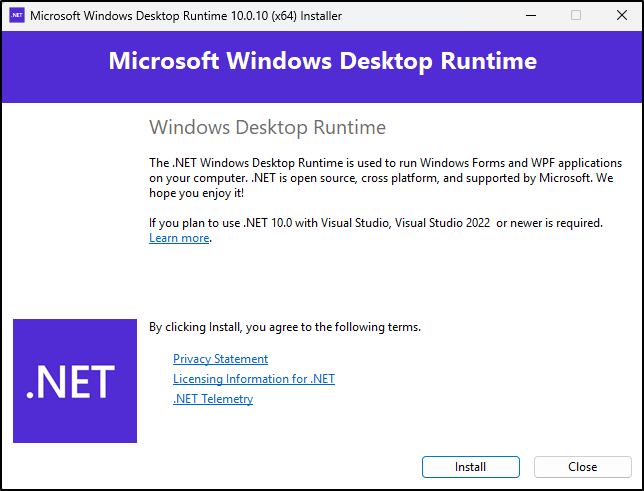Click the Install button

click(x=471, y=467)
